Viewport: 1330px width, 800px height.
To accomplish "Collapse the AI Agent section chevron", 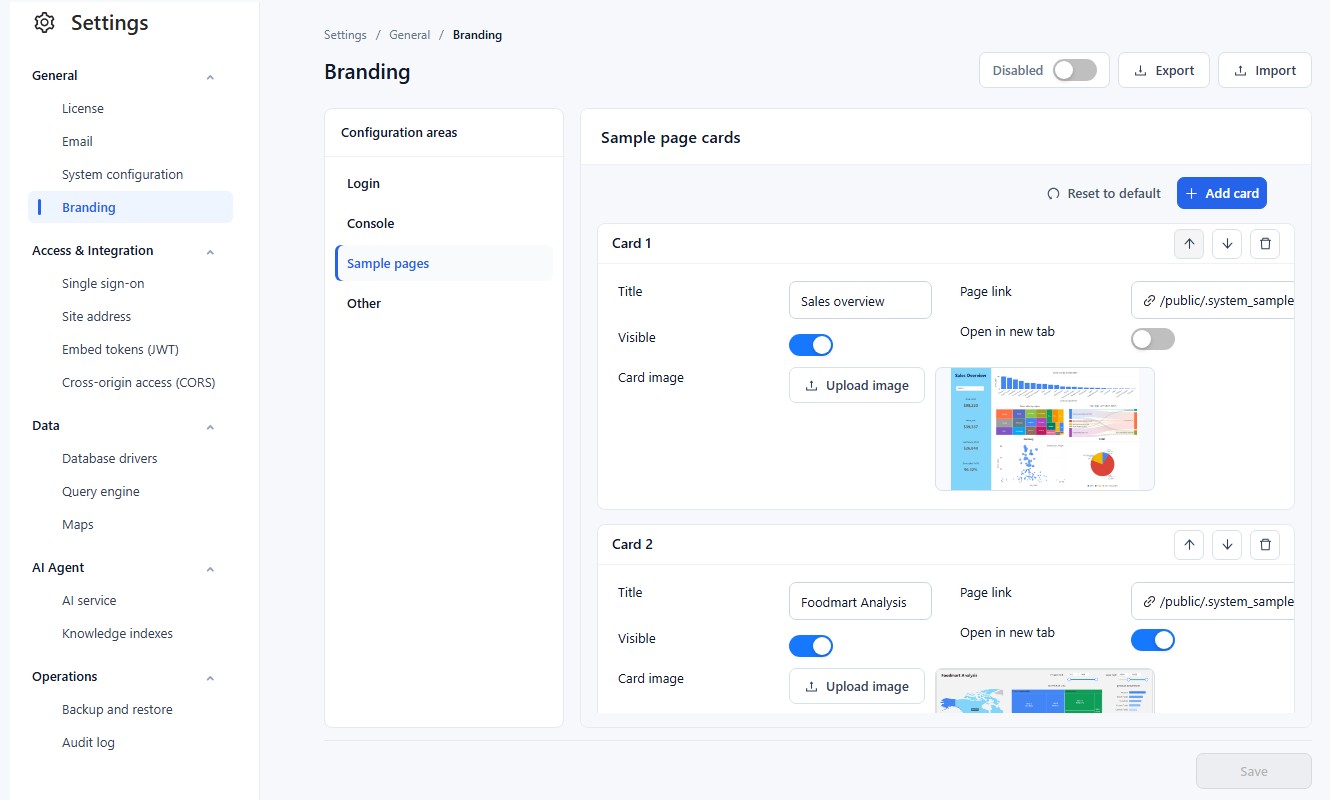I will (x=210, y=568).
